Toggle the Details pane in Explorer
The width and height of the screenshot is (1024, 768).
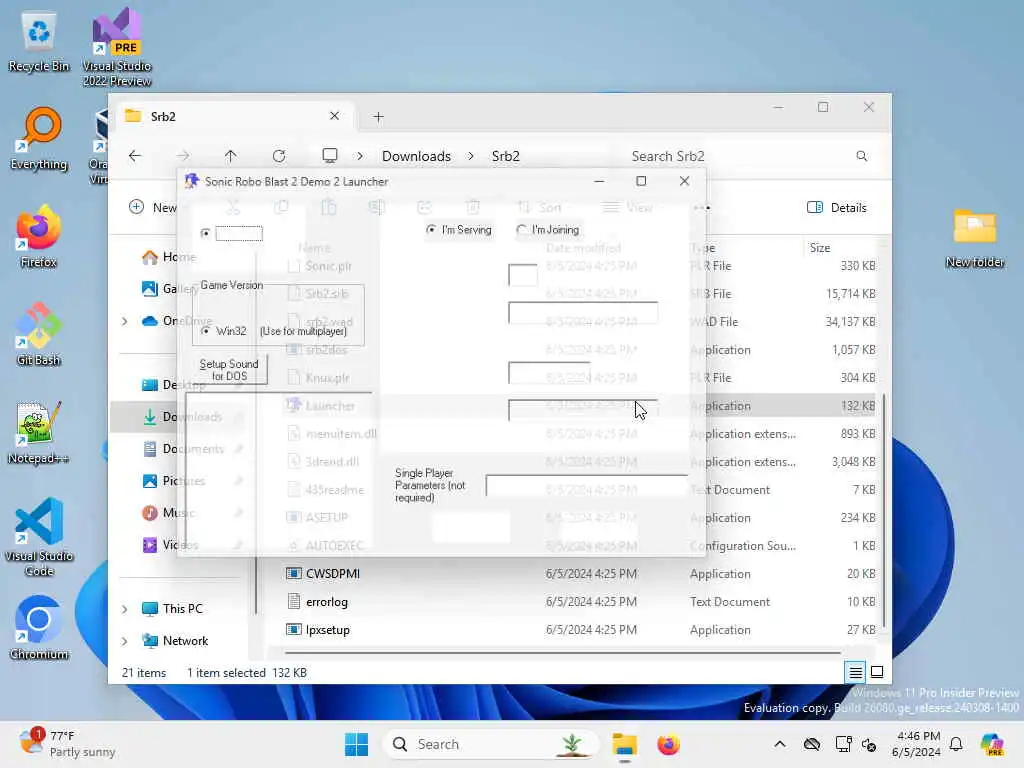coord(837,208)
